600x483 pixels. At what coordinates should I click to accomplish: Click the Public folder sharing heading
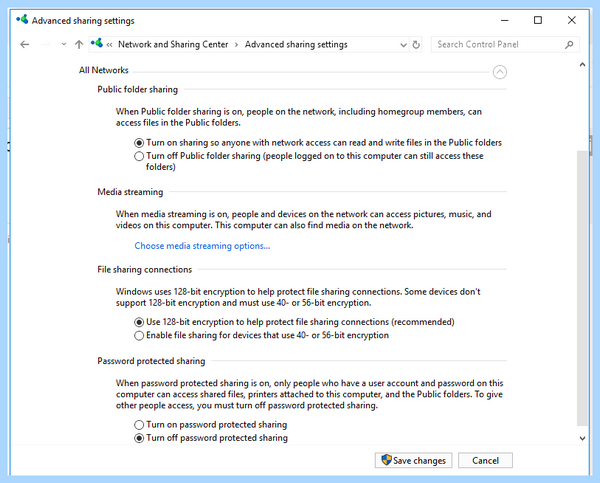click(138, 90)
